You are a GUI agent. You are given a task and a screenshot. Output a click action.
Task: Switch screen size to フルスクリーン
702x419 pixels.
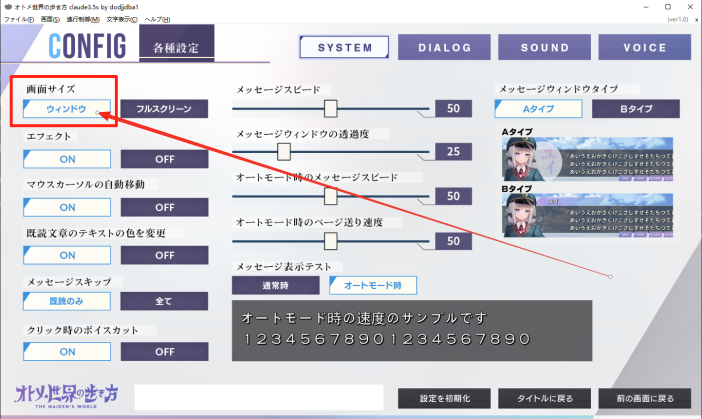[x=164, y=108]
